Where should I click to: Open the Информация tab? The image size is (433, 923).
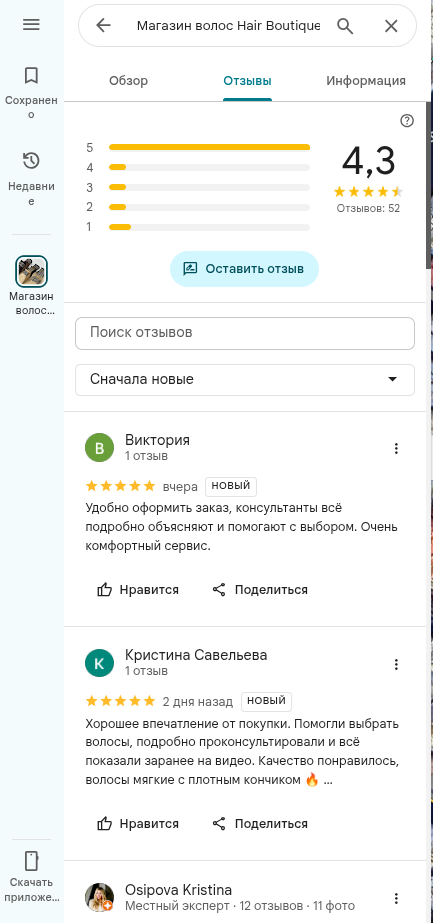click(366, 81)
